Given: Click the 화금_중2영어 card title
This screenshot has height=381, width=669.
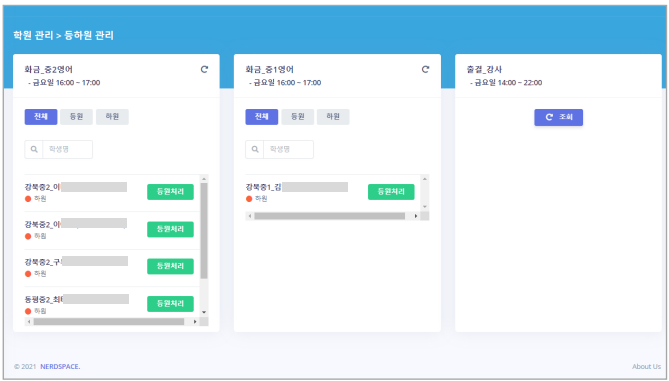Looking at the screenshot, I should [x=49, y=69].
